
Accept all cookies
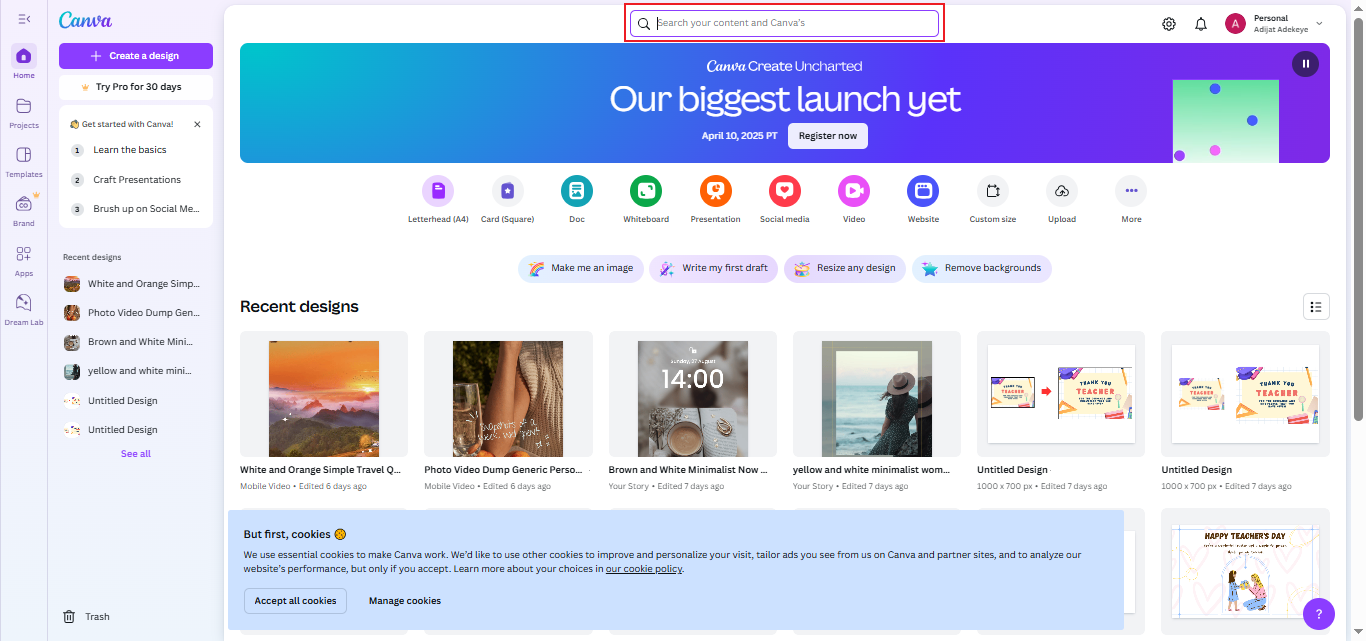(295, 601)
